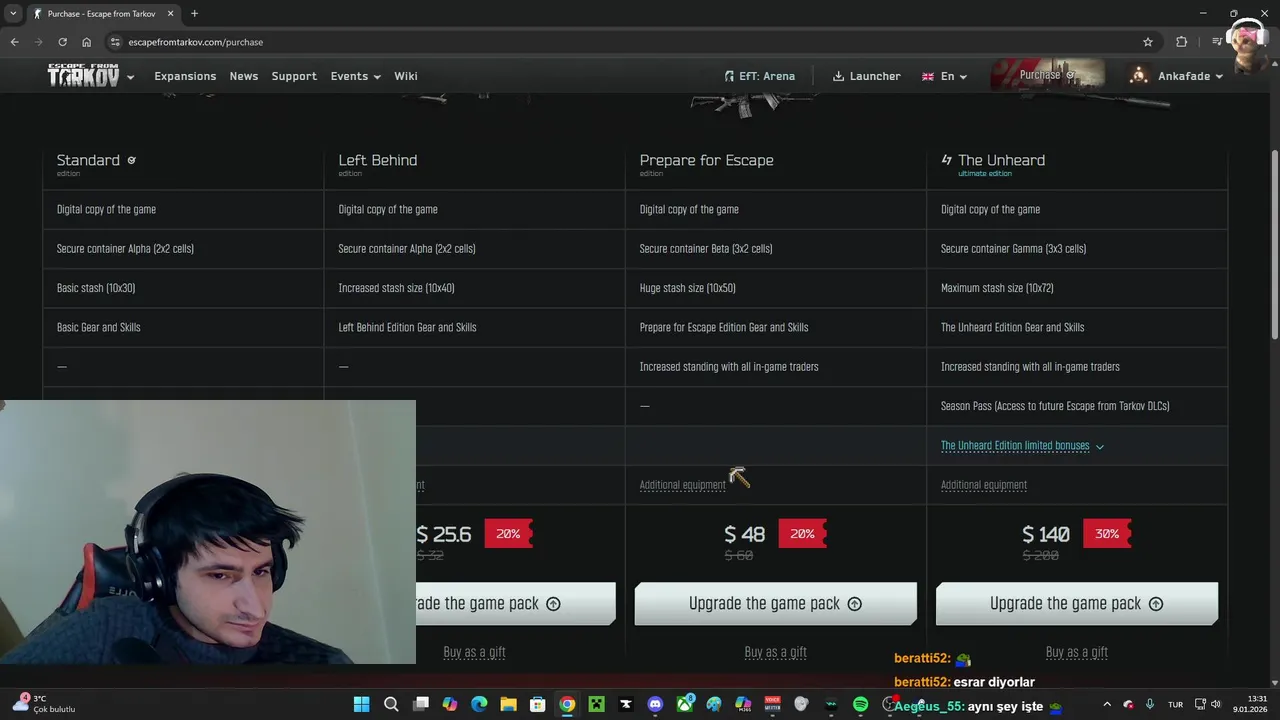Click the $ 140 price text

click(1046, 534)
